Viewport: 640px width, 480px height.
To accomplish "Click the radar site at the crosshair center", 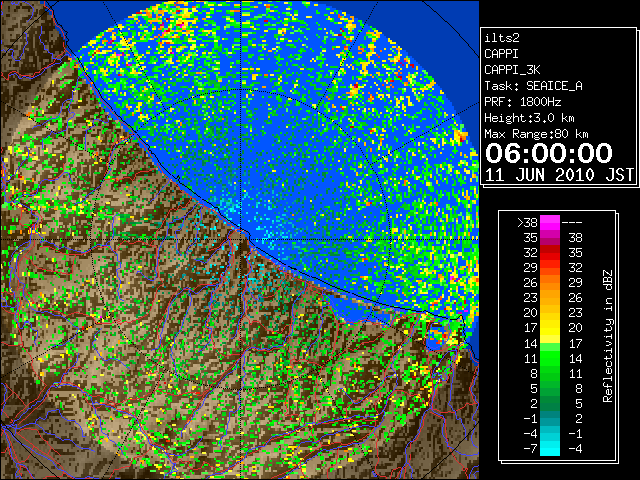I will (242, 239).
